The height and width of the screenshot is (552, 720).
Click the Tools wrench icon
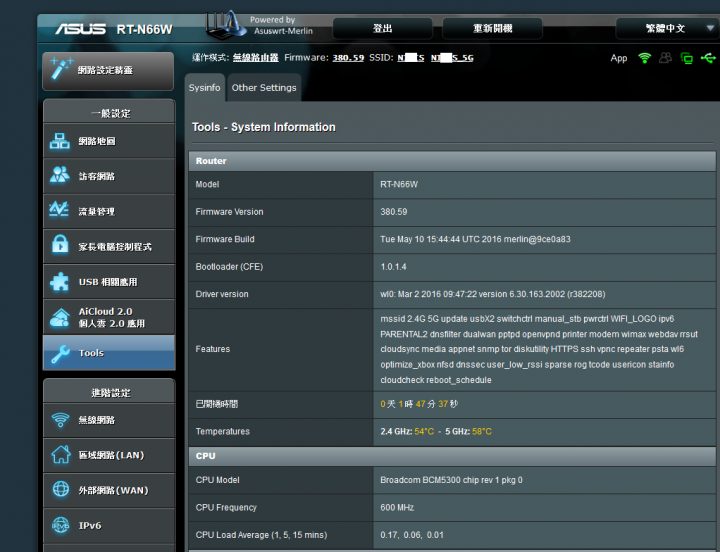tap(61, 354)
